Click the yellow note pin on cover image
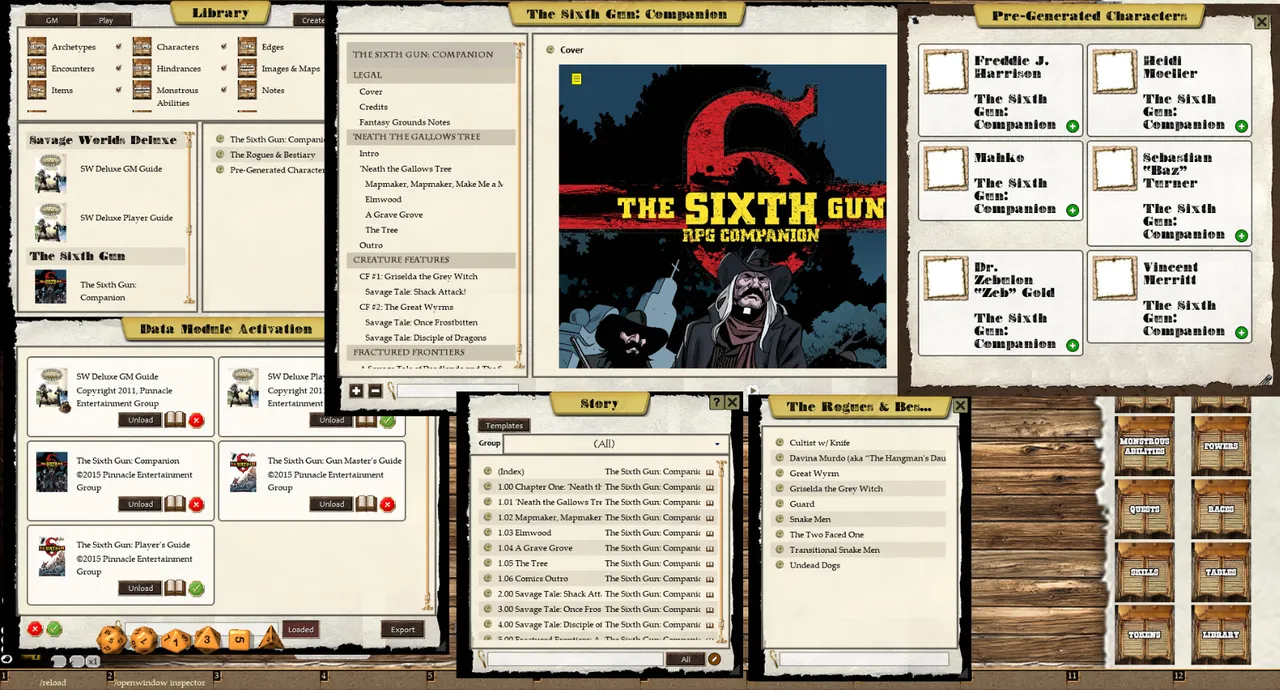The width and height of the screenshot is (1280, 690). pyautogui.click(x=576, y=79)
